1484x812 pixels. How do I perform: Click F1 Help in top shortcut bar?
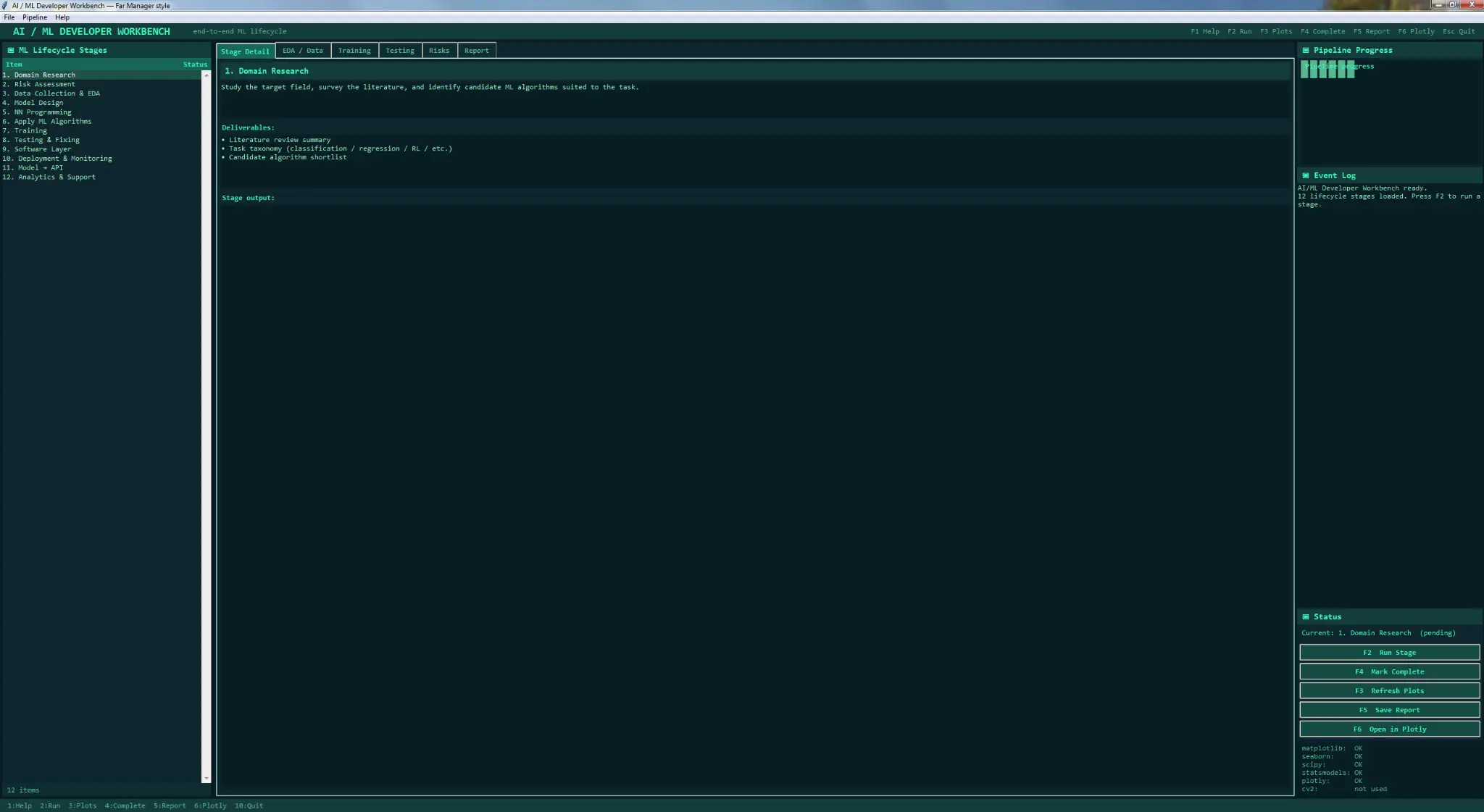click(1205, 31)
